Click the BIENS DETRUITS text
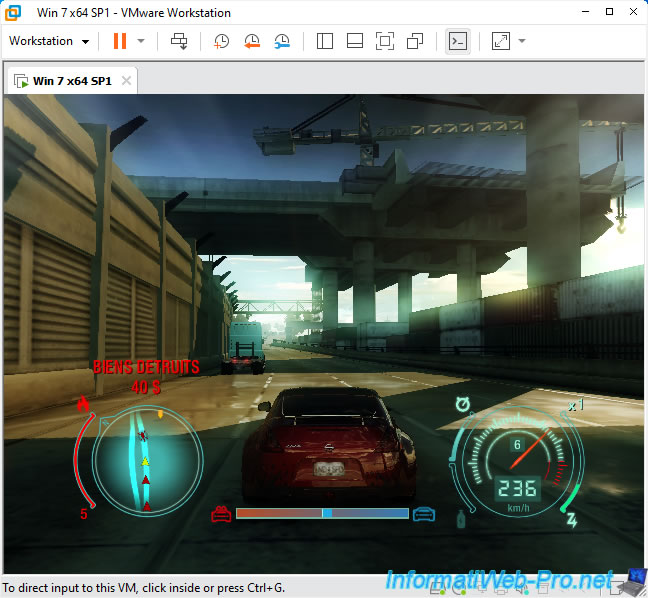This screenshot has height=598, width=648. [x=146, y=367]
